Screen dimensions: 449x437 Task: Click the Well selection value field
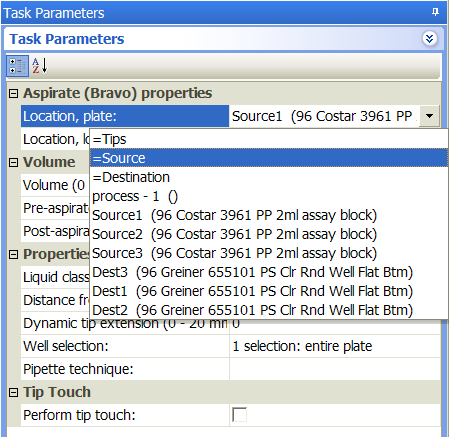pyautogui.click(x=335, y=346)
